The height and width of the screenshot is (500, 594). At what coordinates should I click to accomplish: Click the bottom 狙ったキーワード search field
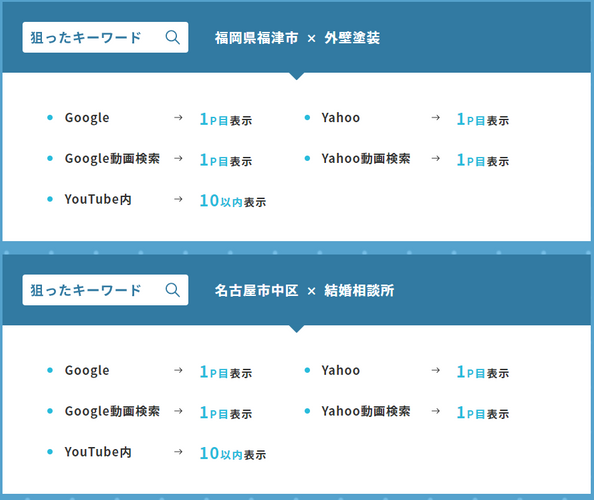tap(105, 290)
